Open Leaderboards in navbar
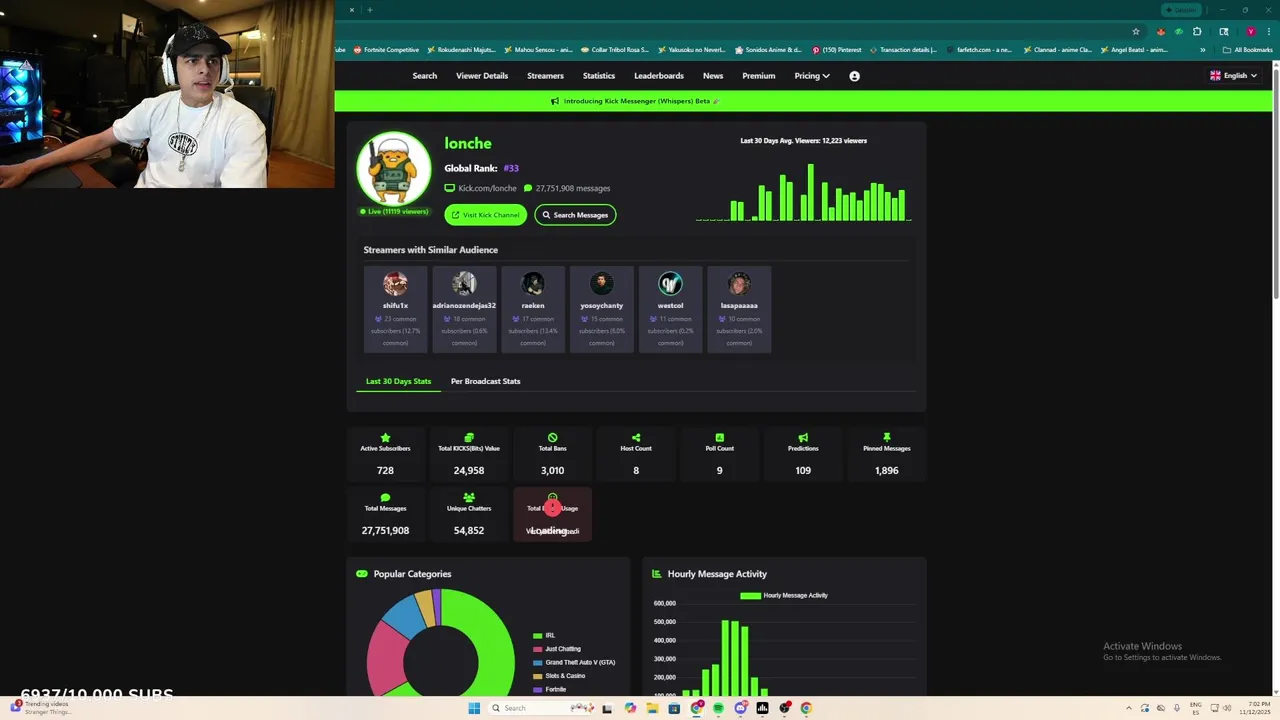This screenshot has height=720, width=1280. point(659,76)
